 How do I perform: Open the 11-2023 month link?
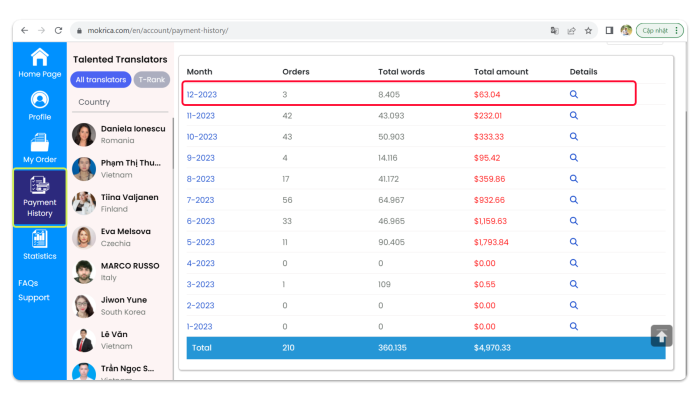point(201,116)
